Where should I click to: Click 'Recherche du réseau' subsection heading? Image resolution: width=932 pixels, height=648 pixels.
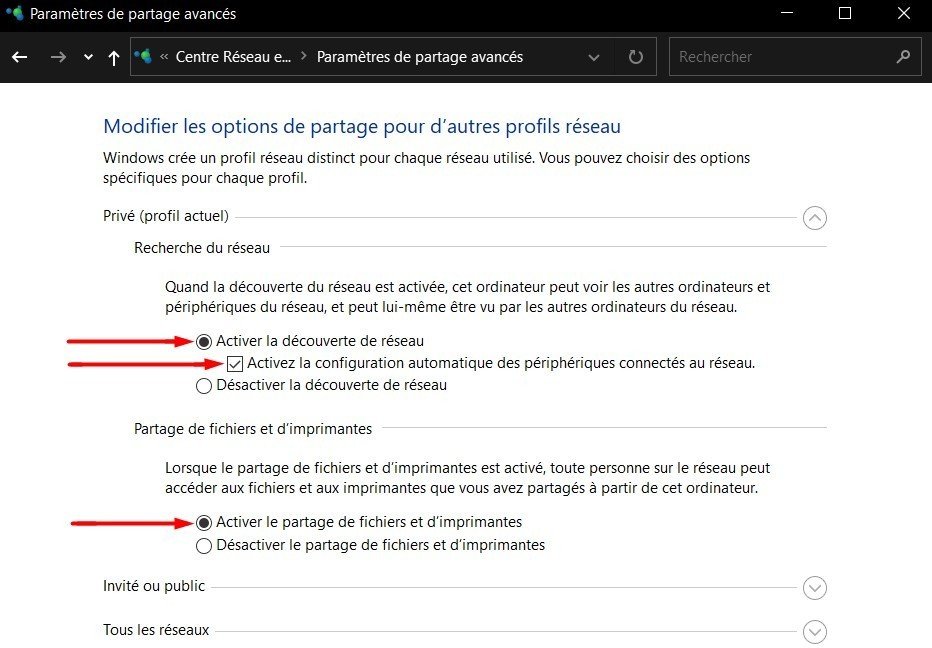(x=202, y=247)
